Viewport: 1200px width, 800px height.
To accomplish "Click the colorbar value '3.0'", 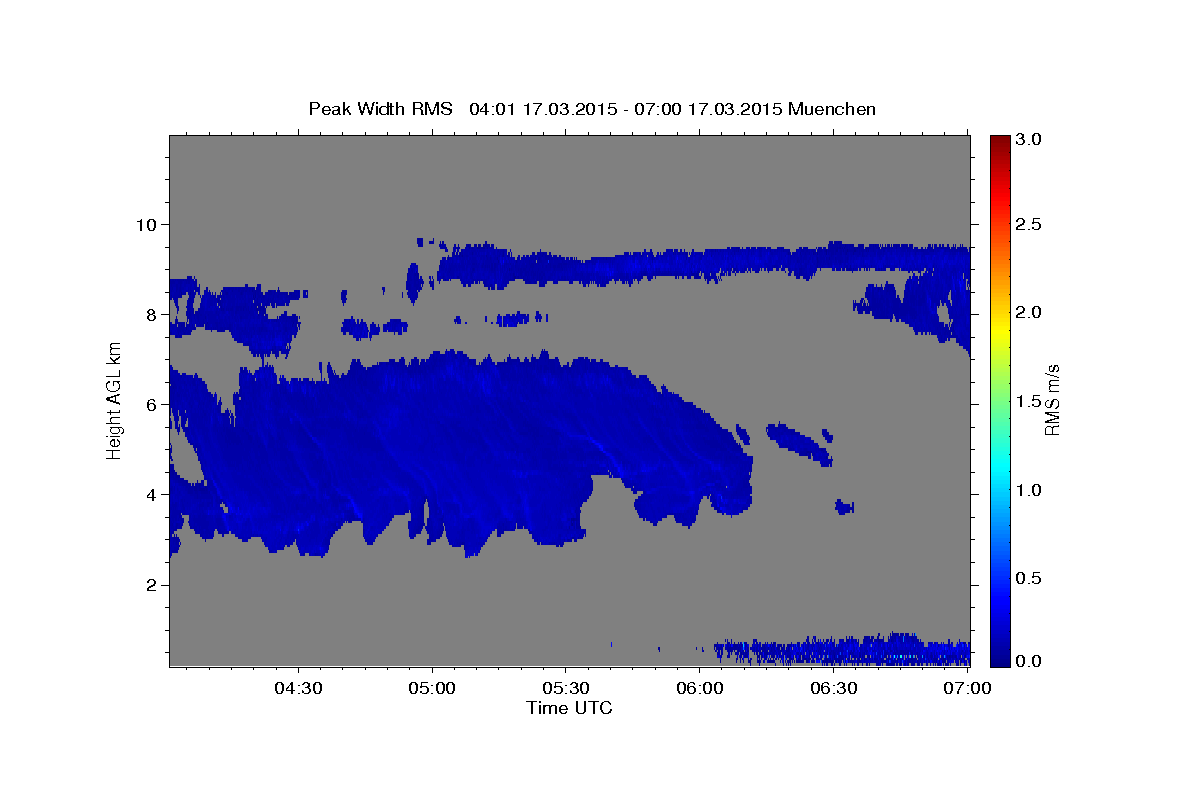I will point(1030,139).
